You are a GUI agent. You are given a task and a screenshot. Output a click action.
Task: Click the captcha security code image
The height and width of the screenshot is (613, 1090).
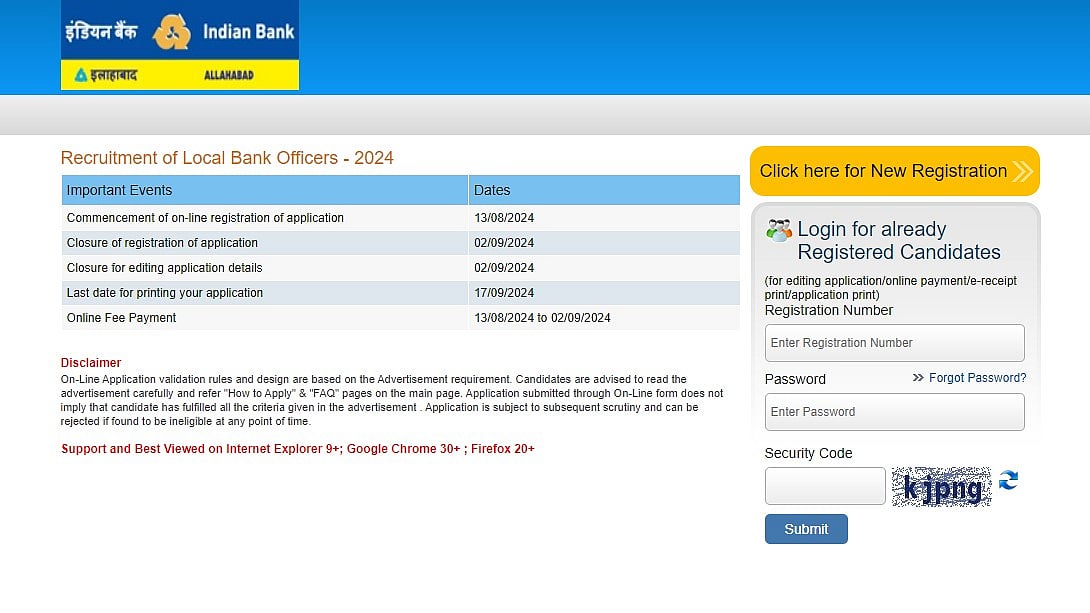coord(941,487)
